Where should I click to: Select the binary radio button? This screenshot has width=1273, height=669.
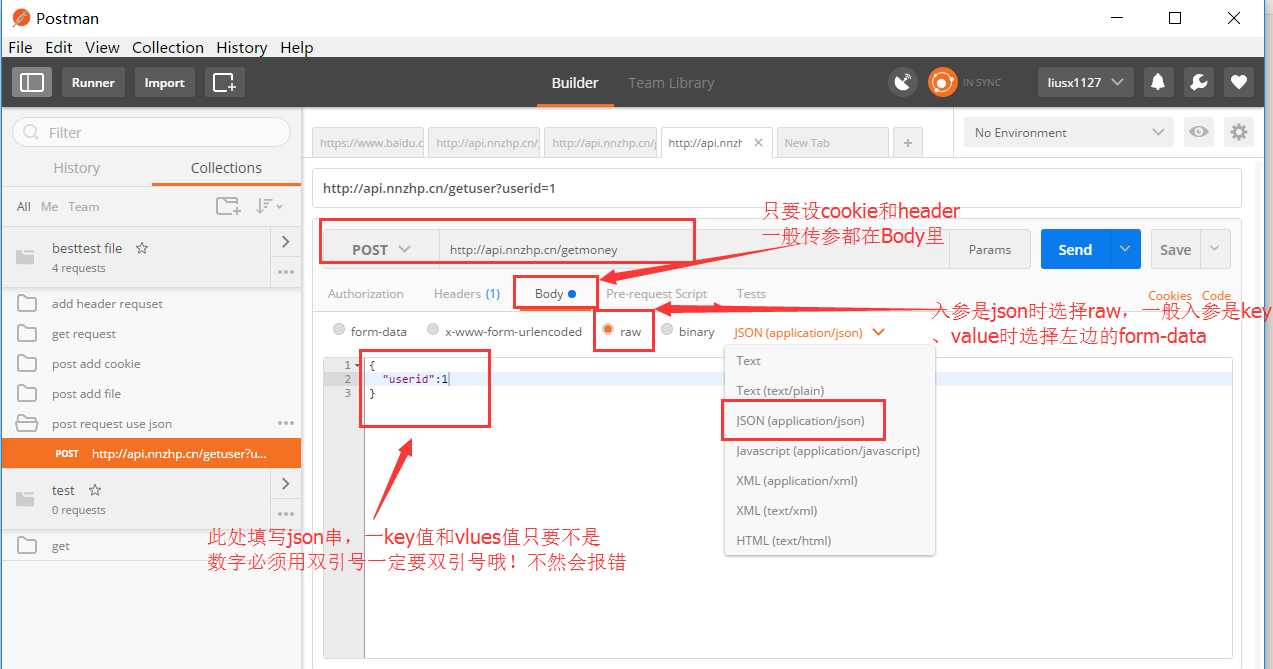(x=667, y=330)
